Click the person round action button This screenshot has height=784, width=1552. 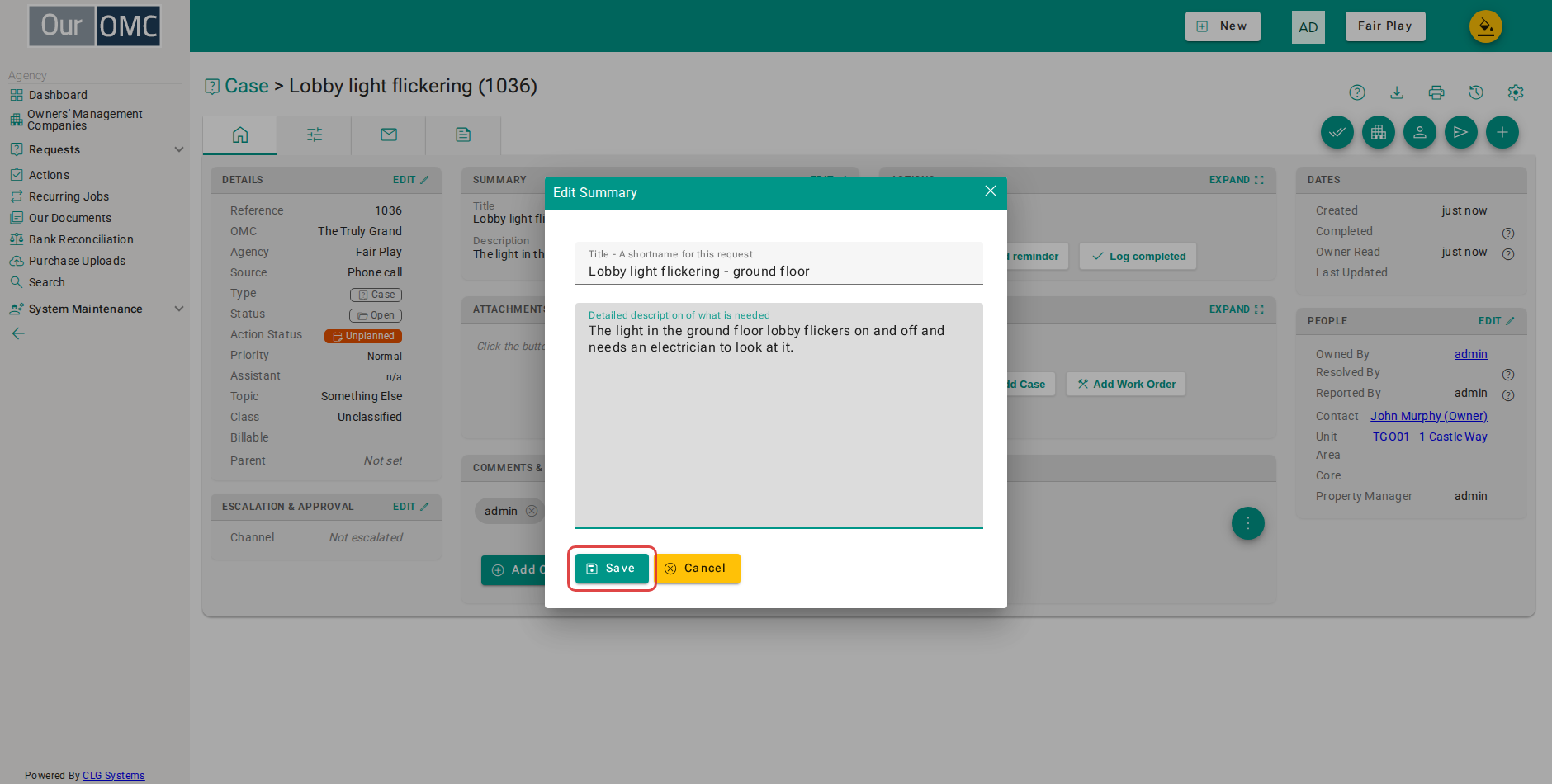1420,132
